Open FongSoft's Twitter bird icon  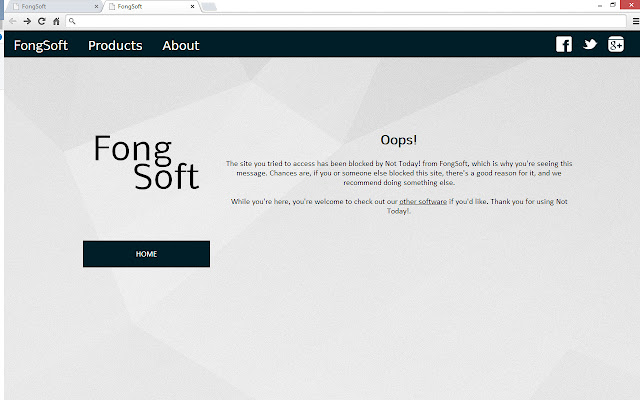[590, 44]
